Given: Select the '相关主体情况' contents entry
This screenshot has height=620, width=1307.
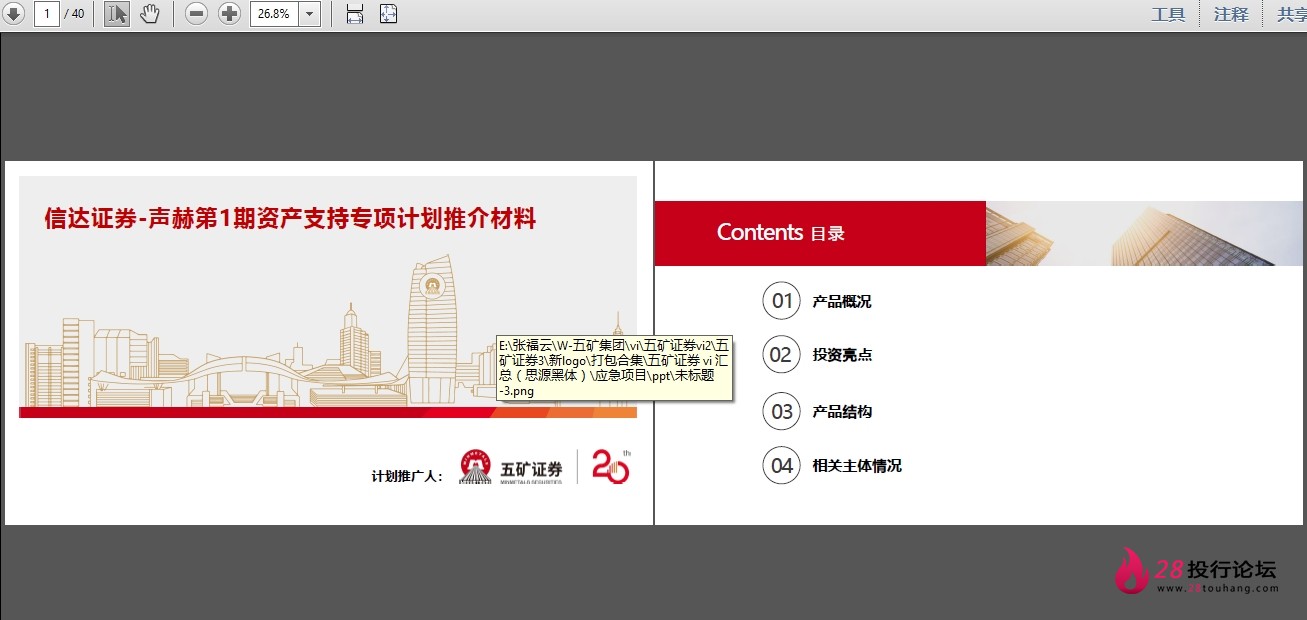Looking at the screenshot, I should 857,465.
